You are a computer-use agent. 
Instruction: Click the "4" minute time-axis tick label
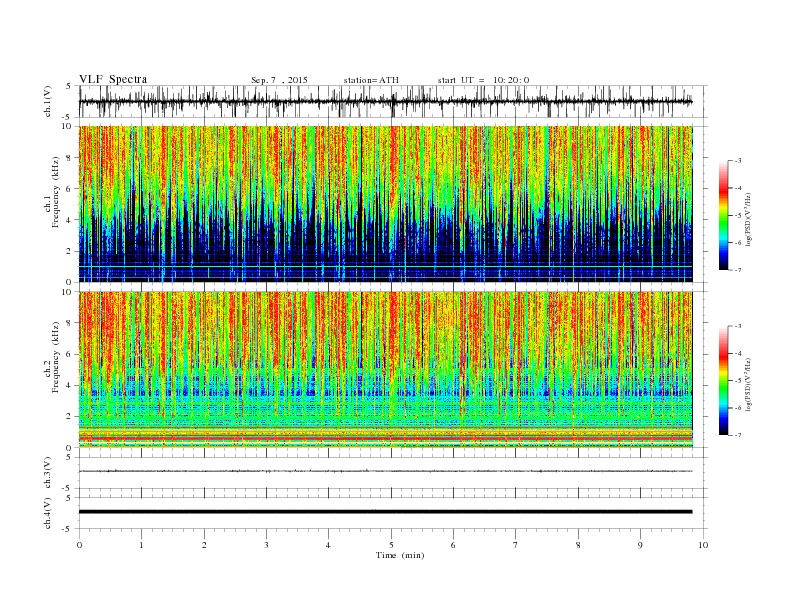(x=328, y=545)
